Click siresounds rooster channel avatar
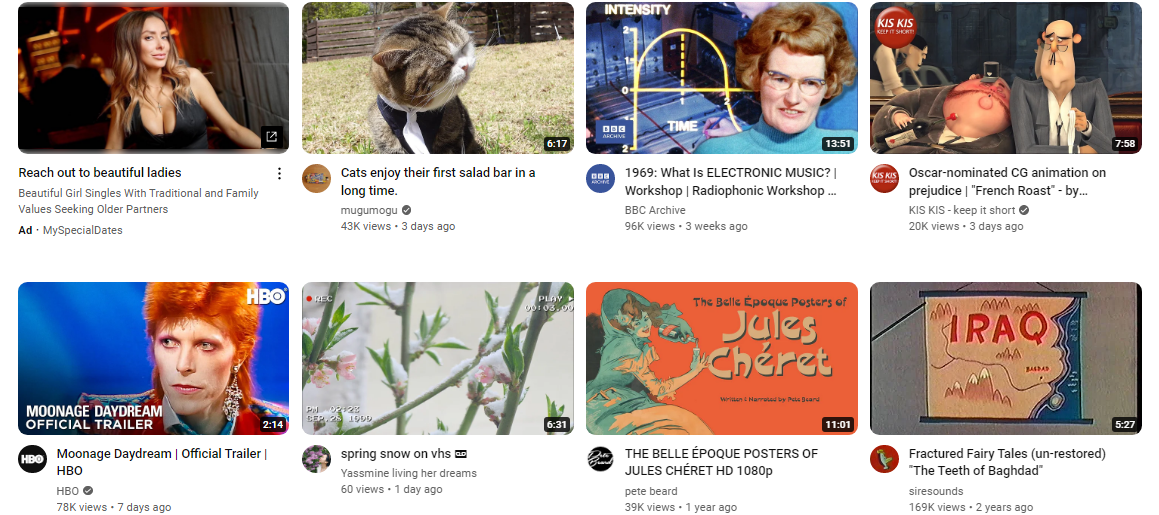 coord(884,460)
